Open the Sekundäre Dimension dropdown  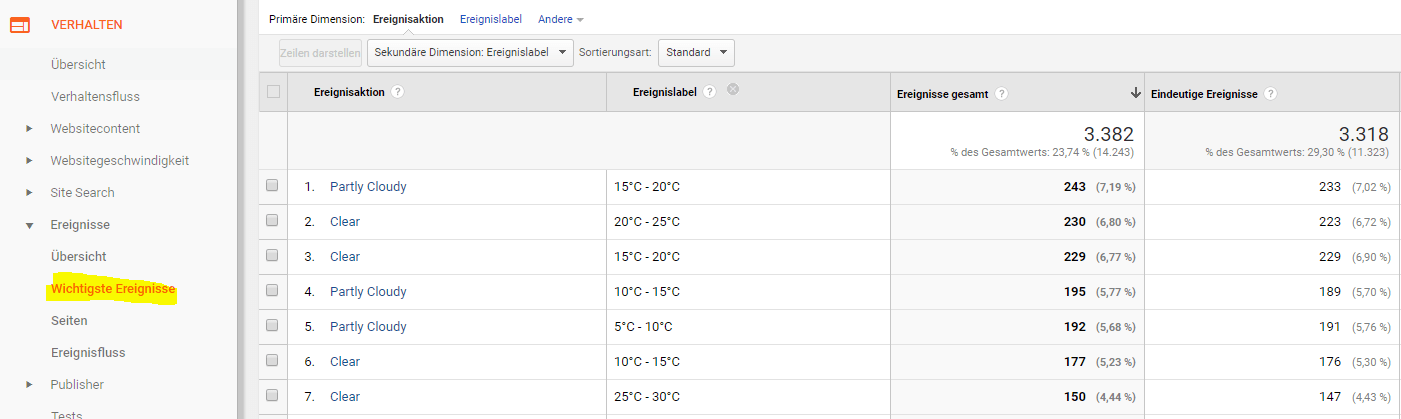click(x=470, y=52)
